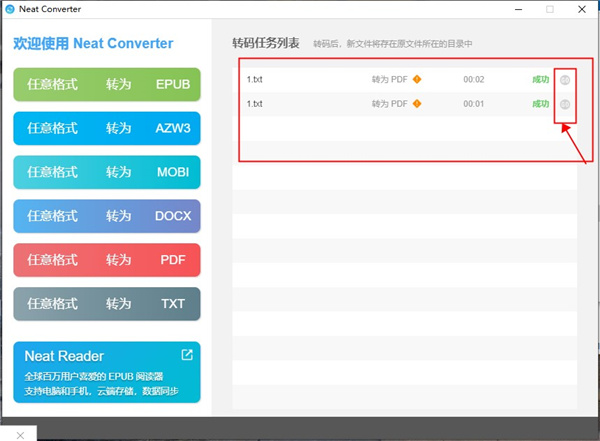Click the 任意格式 转为 EPUB button
This screenshot has width=600, height=441.
point(107,84)
